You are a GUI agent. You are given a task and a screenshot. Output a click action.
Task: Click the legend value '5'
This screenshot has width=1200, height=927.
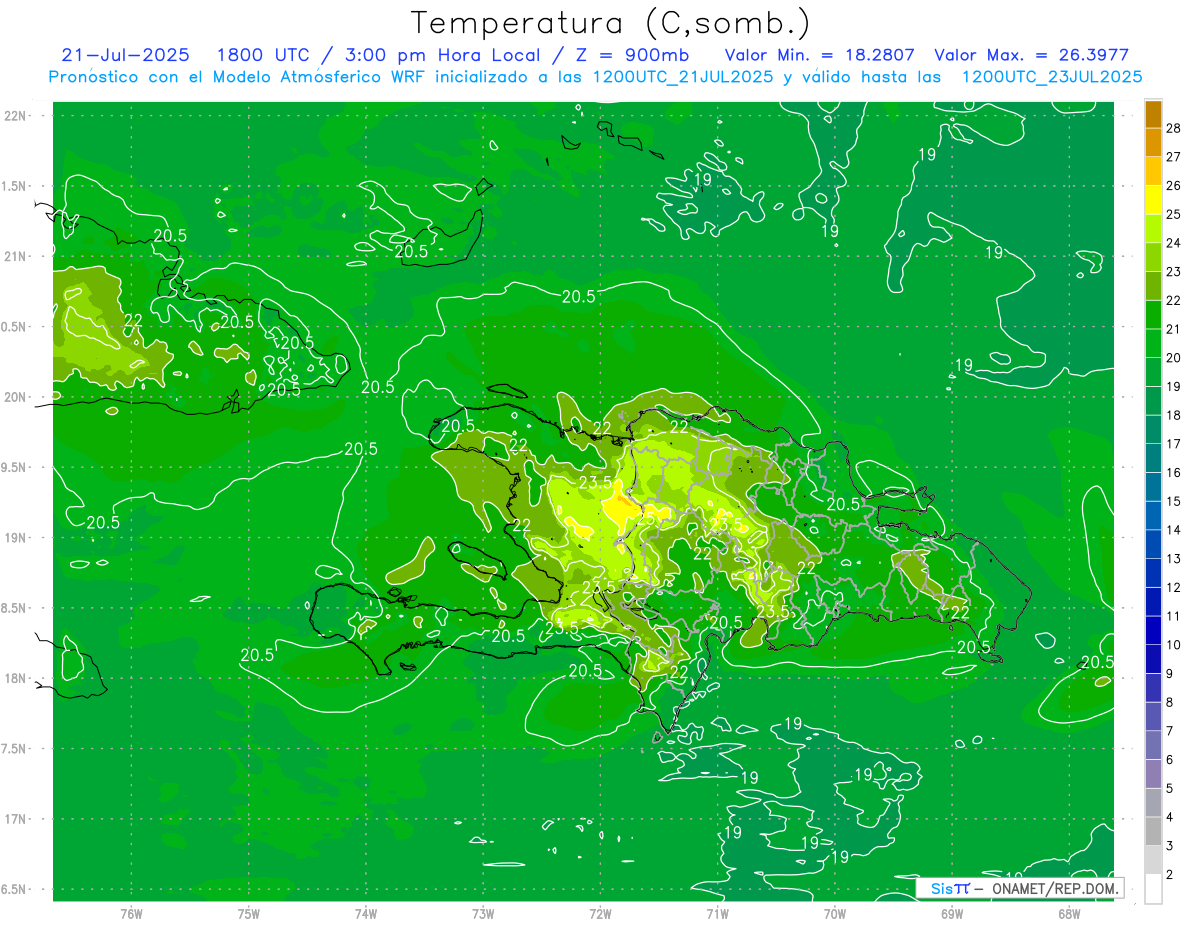1171,788
